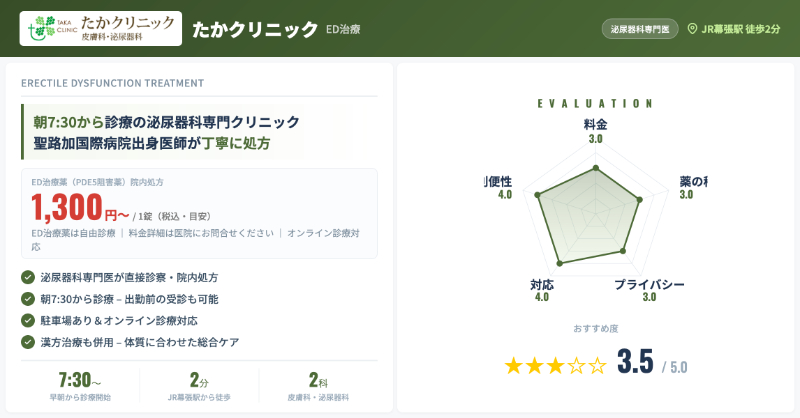Click the check icon beside 朝7:30から診療
The image size is (800, 418).
[27, 299]
